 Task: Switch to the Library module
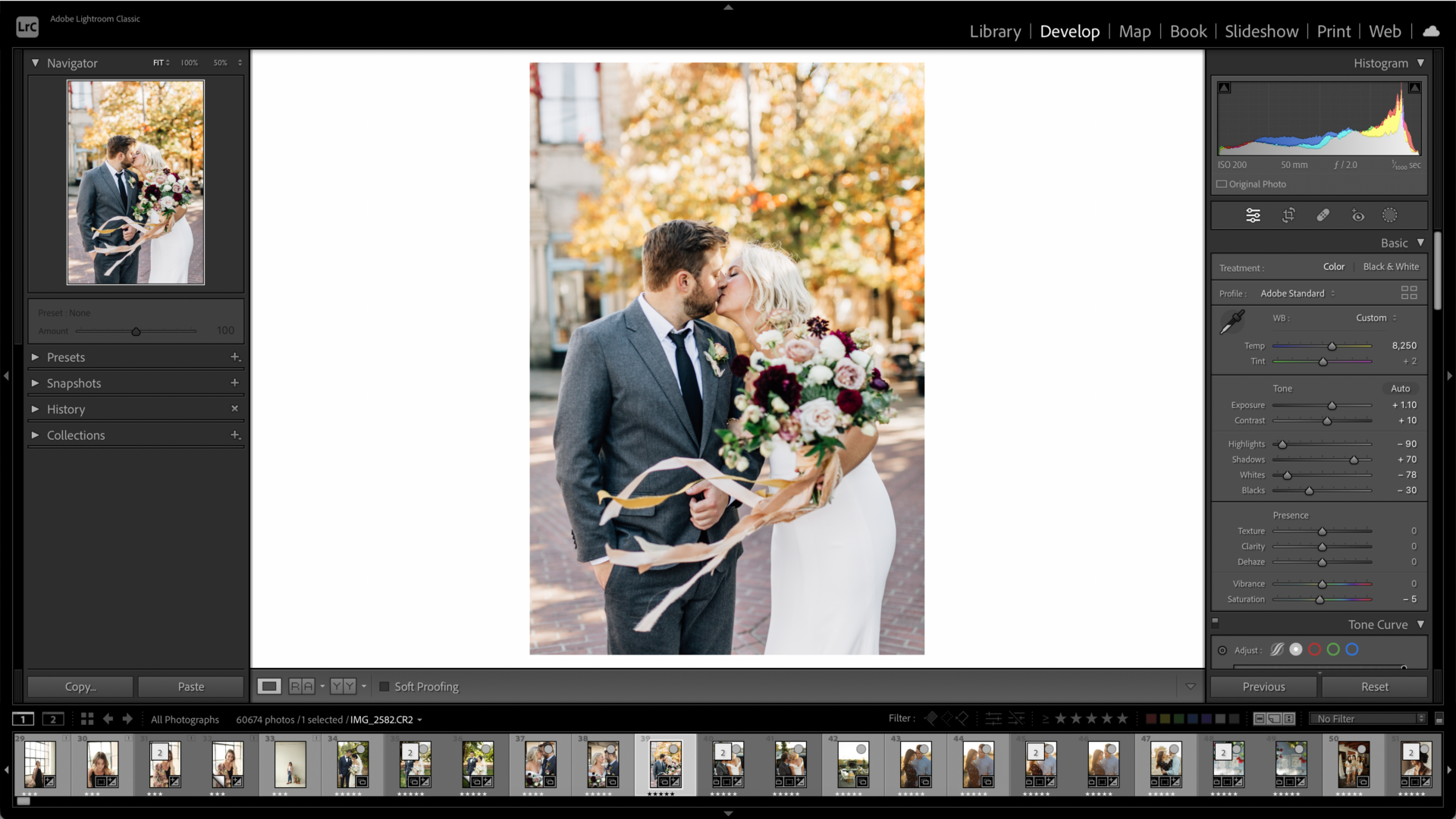click(995, 31)
